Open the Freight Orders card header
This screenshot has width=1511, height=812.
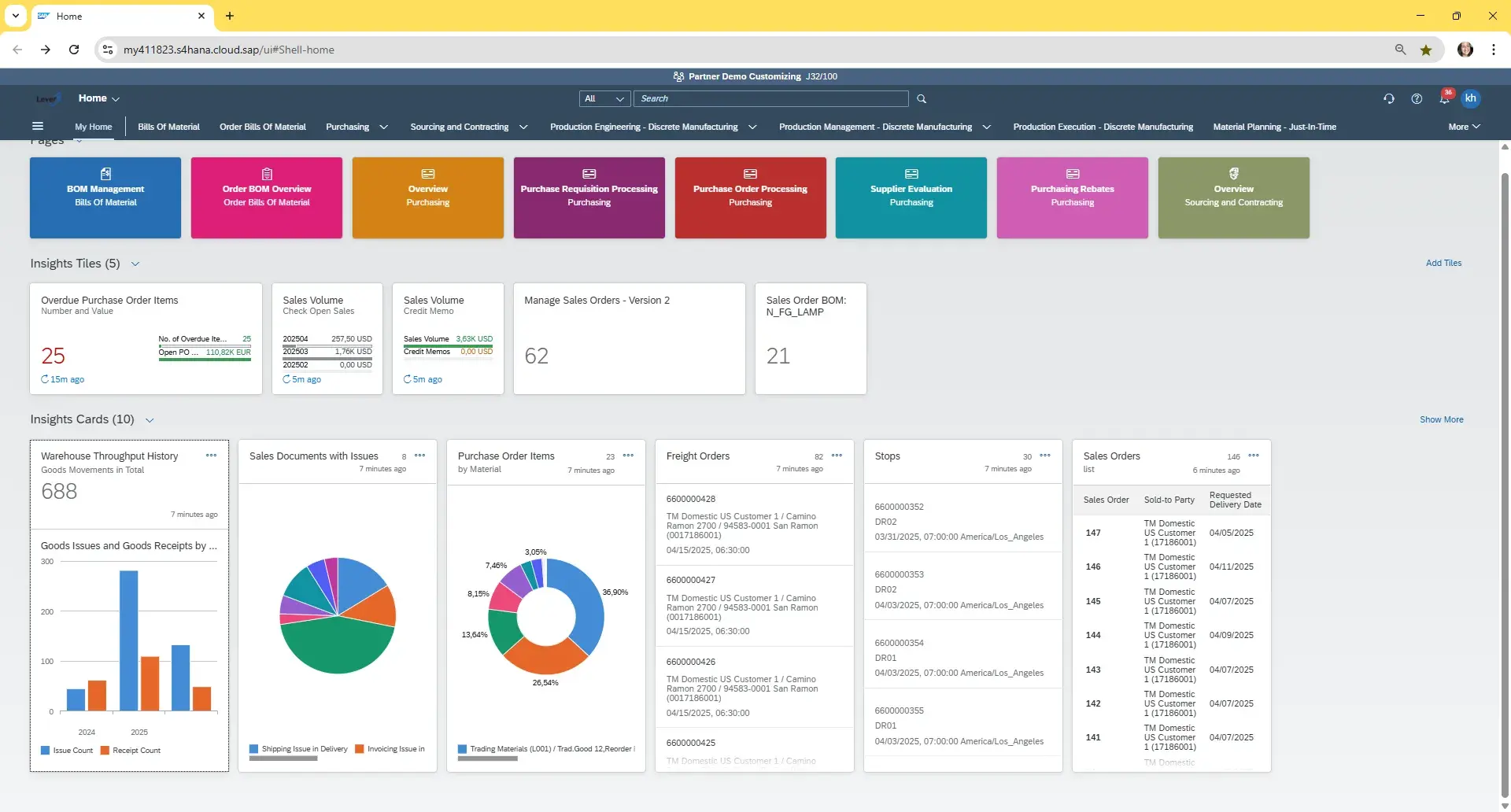754,461
